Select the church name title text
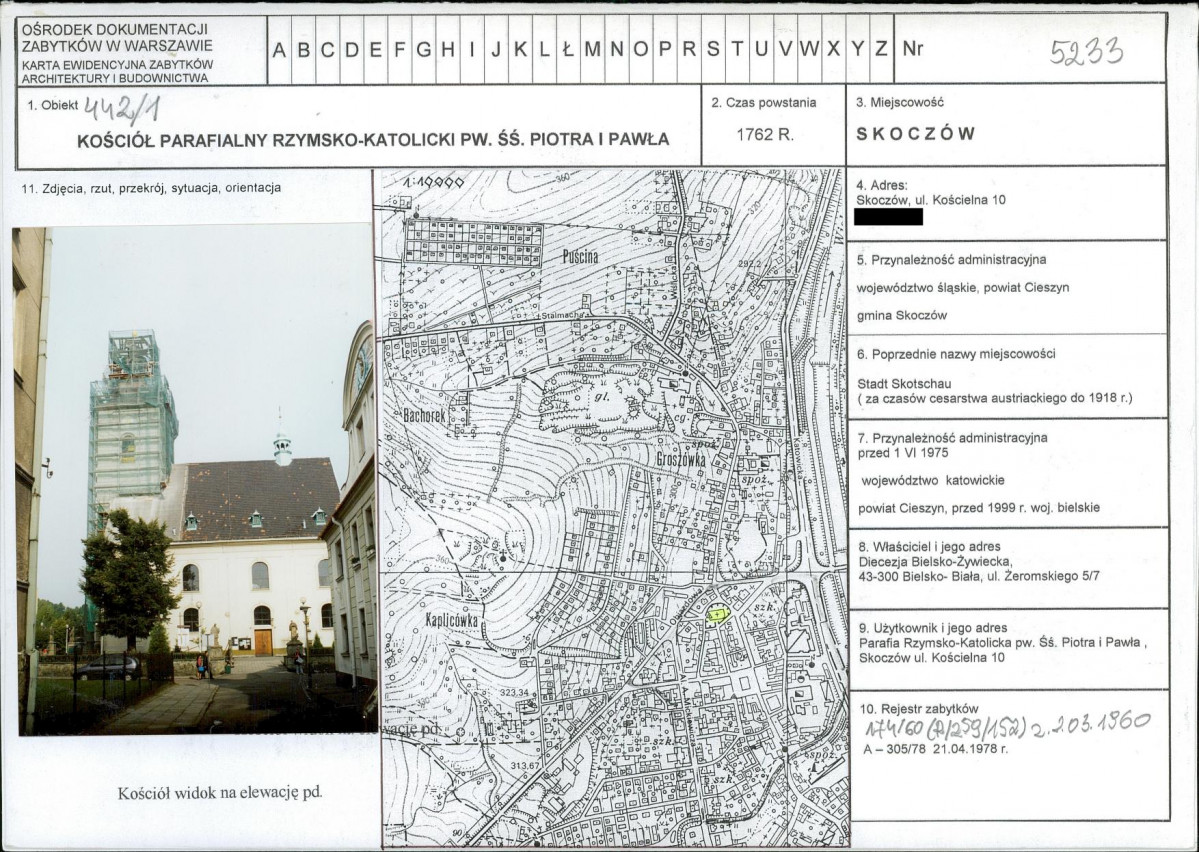 coord(373,139)
